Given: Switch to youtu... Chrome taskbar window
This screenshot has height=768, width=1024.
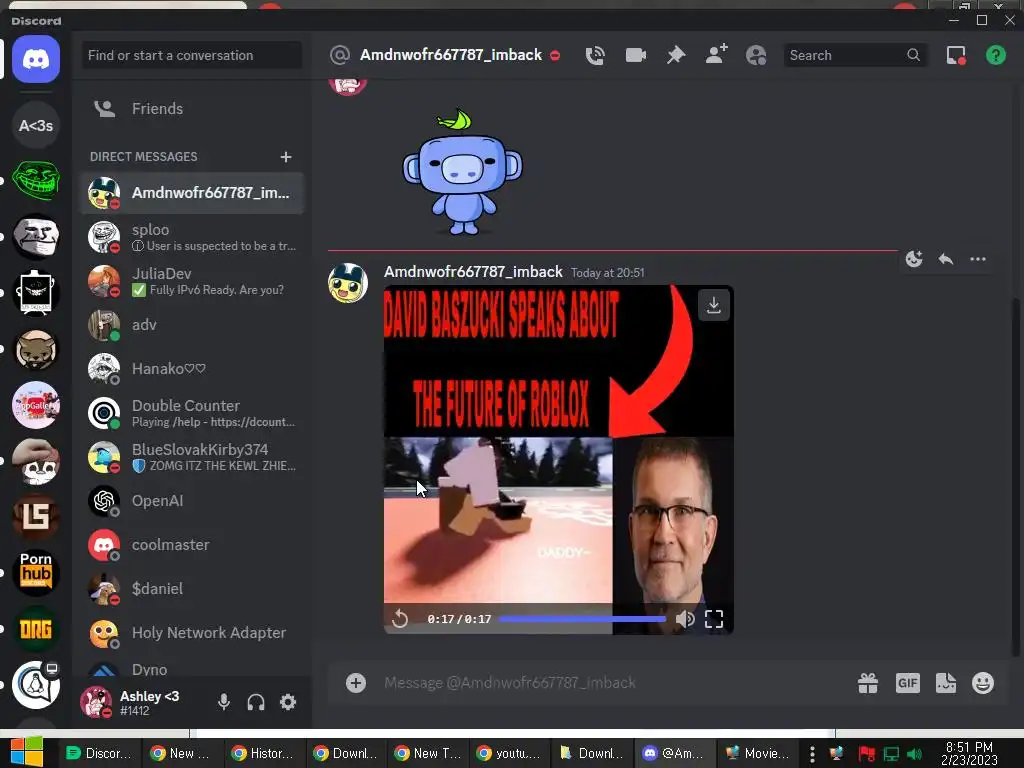Looking at the screenshot, I should click(509, 753).
